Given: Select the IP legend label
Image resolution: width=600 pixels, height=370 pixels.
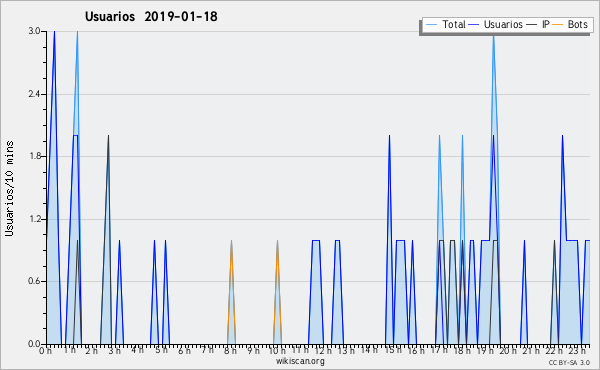Looking at the screenshot, I should click(x=546, y=24).
